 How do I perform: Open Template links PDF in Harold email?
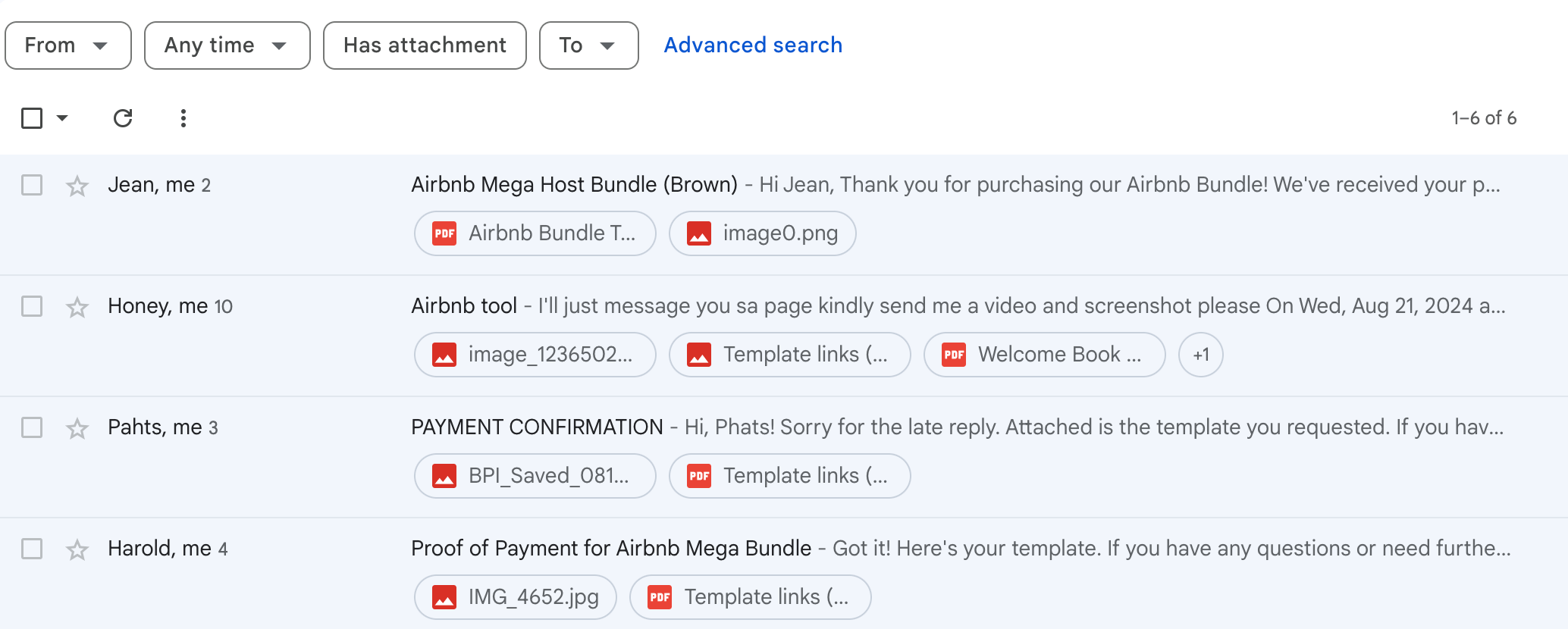click(750, 597)
